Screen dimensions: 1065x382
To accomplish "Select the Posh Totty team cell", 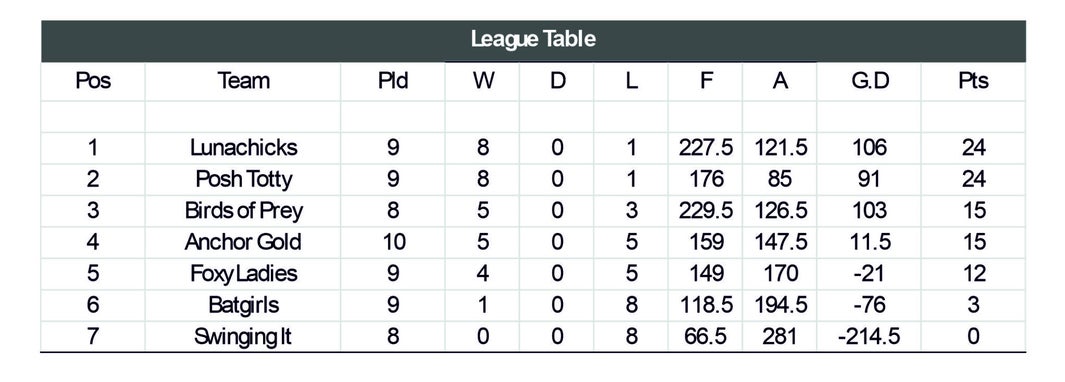I will [243, 179].
